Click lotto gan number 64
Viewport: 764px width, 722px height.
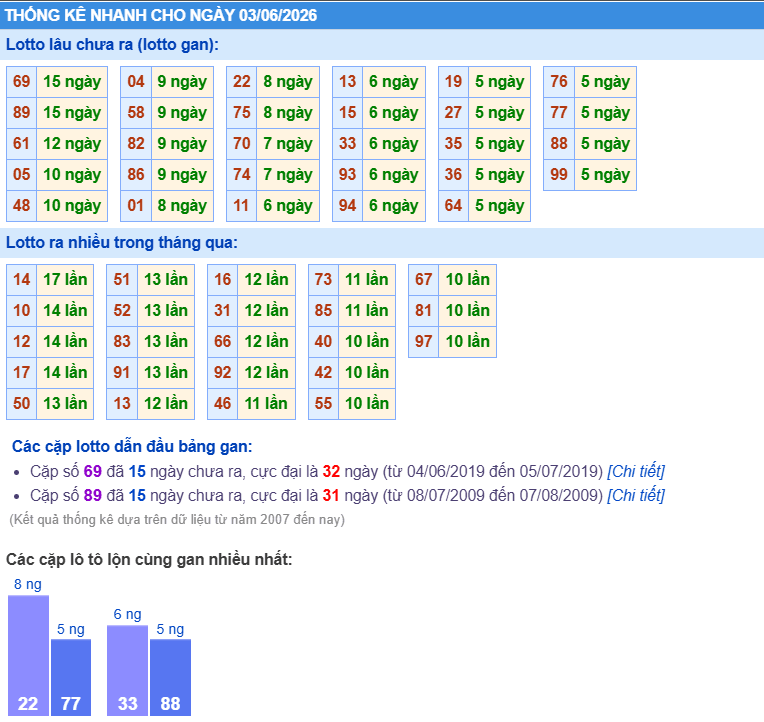click(x=453, y=206)
